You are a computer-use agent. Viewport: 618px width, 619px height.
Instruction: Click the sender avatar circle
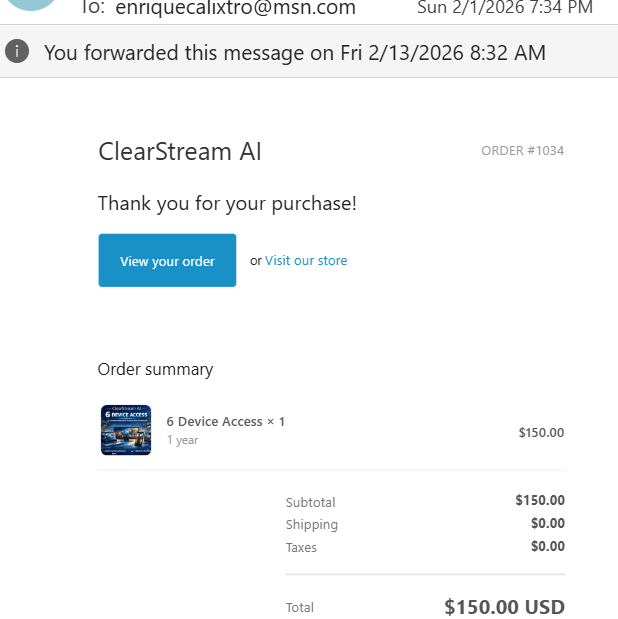pyautogui.click(x=31, y=4)
